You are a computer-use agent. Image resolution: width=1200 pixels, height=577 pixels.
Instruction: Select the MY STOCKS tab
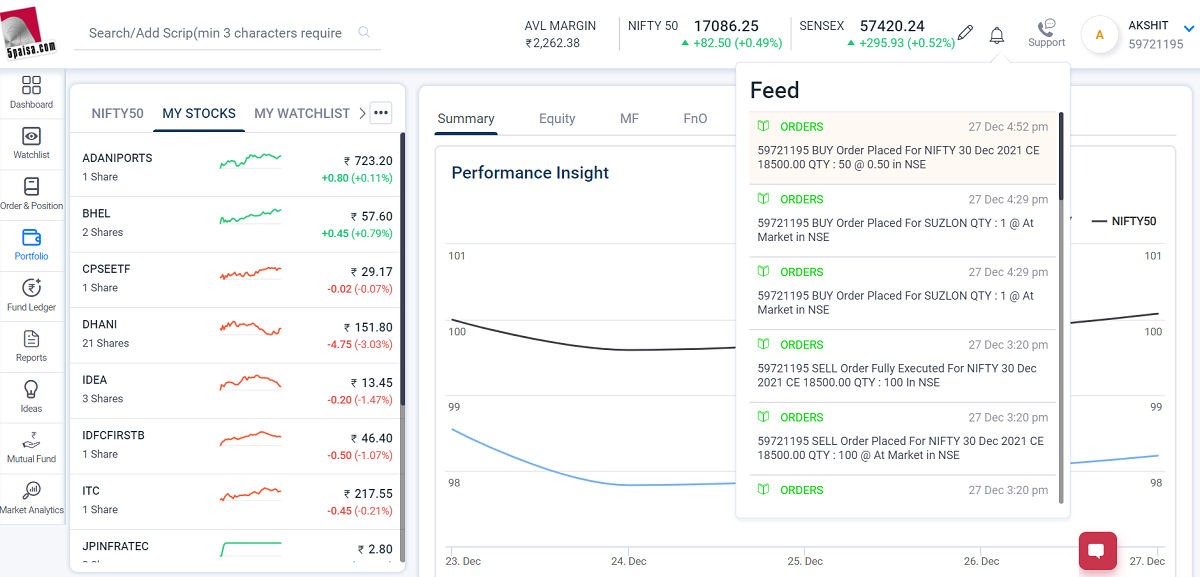coord(199,113)
